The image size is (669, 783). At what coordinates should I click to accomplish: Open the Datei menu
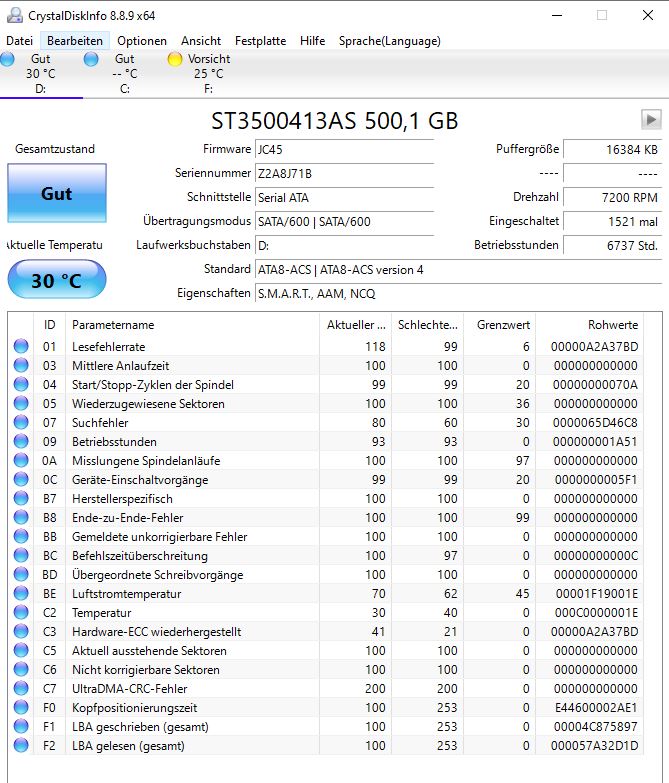pos(19,41)
